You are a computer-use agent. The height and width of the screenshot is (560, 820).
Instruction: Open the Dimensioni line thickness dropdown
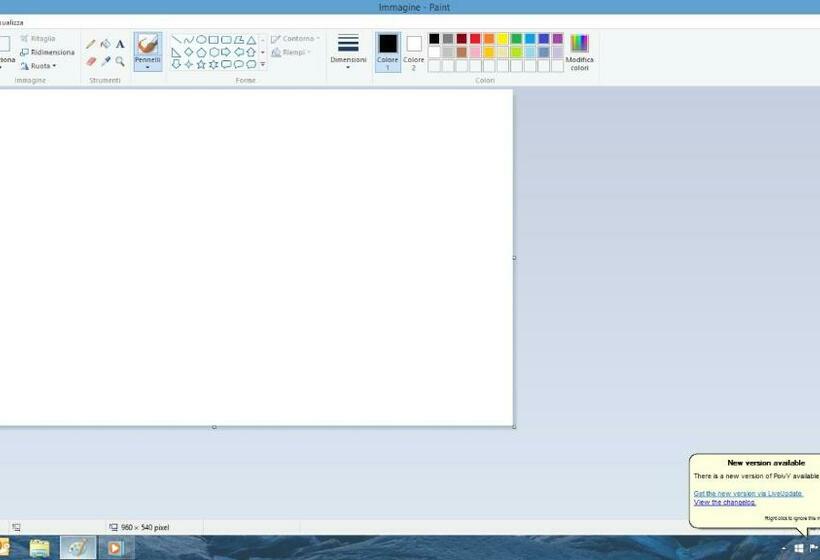tap(348, 52)
